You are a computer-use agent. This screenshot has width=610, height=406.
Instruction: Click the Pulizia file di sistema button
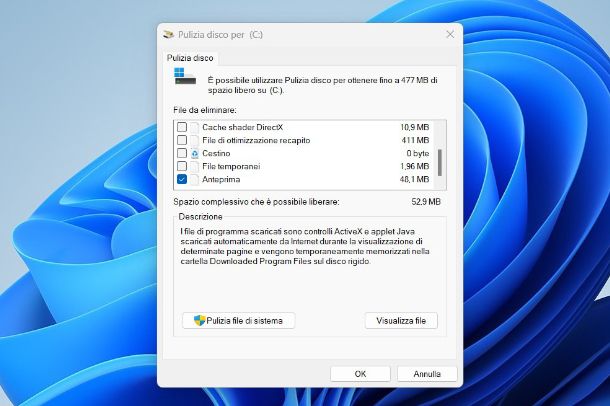coord(238,321)
